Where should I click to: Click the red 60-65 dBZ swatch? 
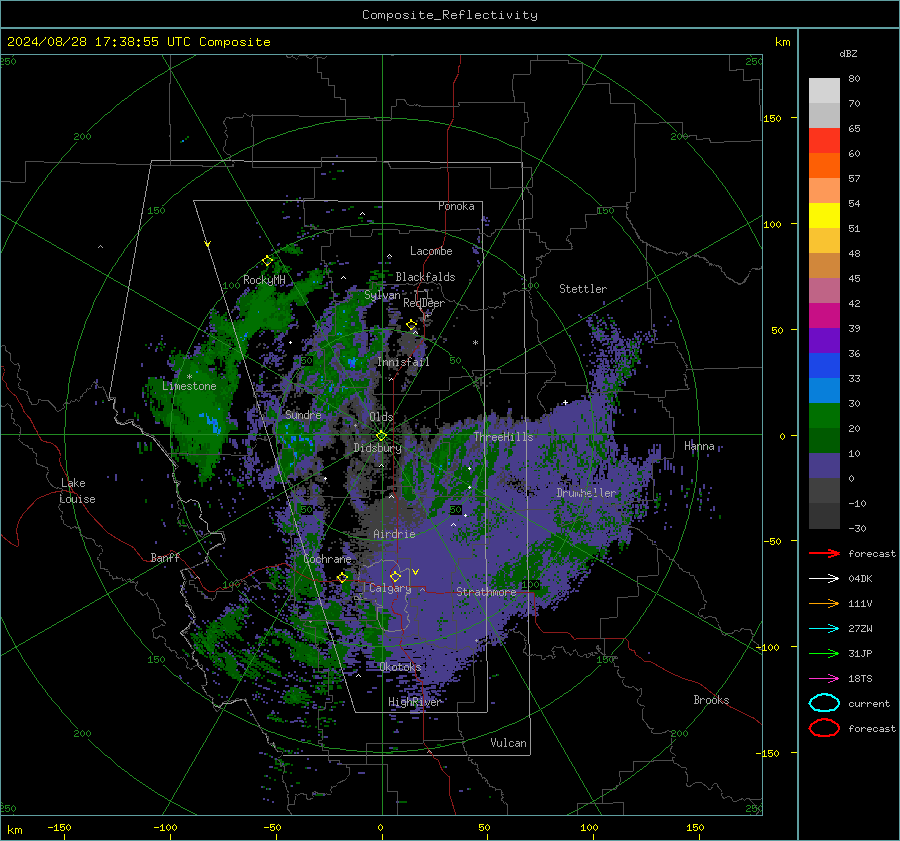824,141
